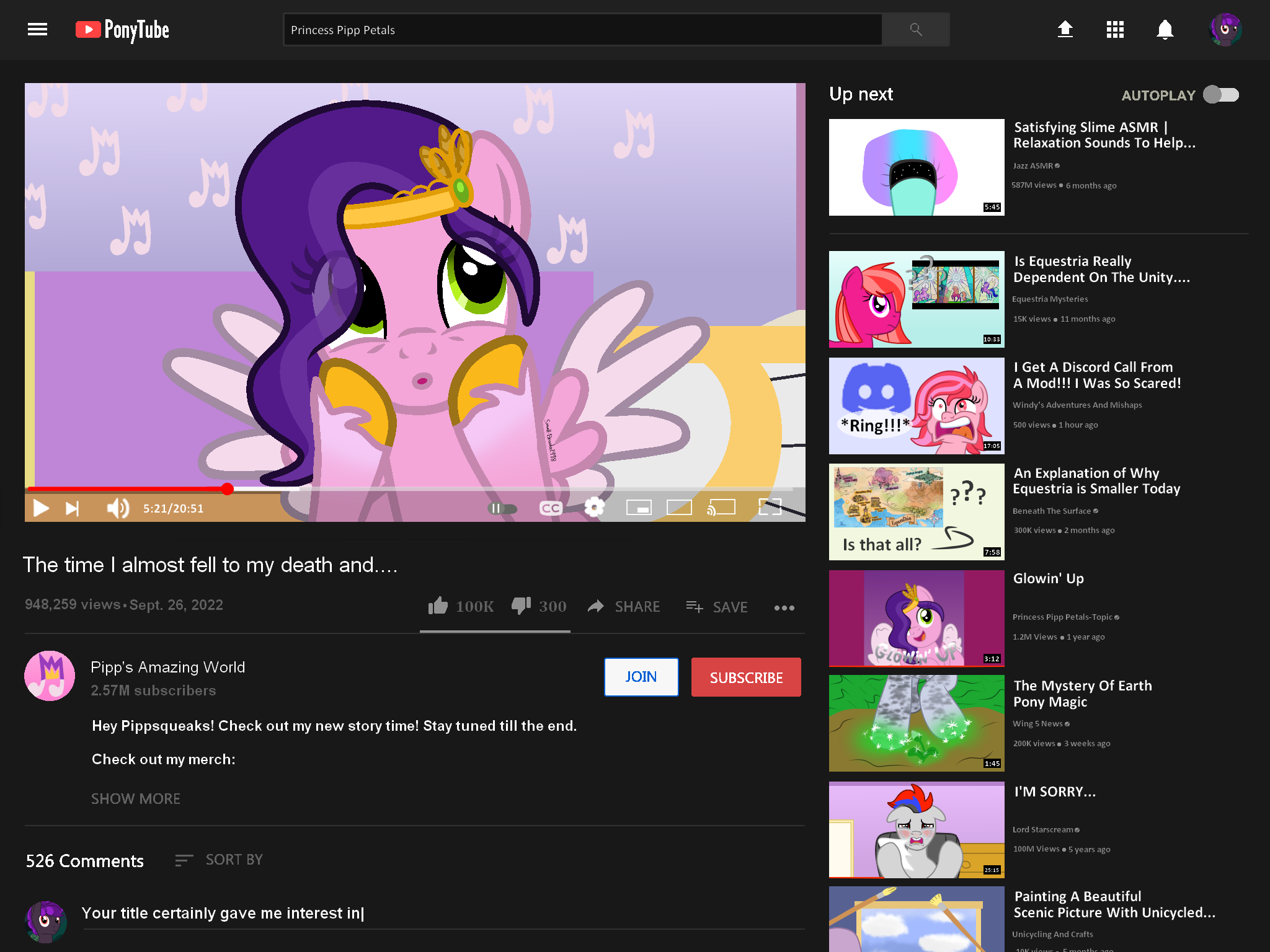
Task: Click SAVE to add to playlist
Action: click(x=717, y=607)
